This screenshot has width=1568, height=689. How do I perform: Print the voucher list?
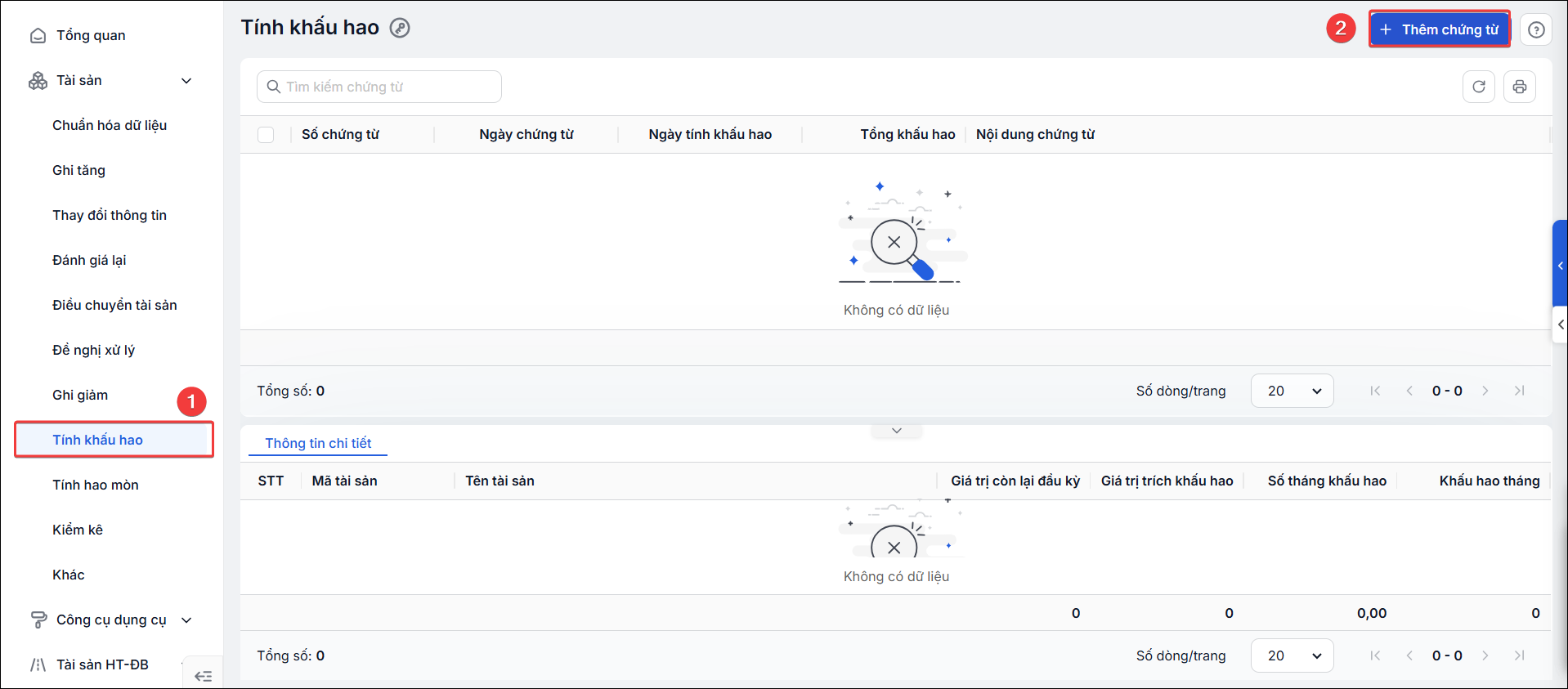[1520, 87]
